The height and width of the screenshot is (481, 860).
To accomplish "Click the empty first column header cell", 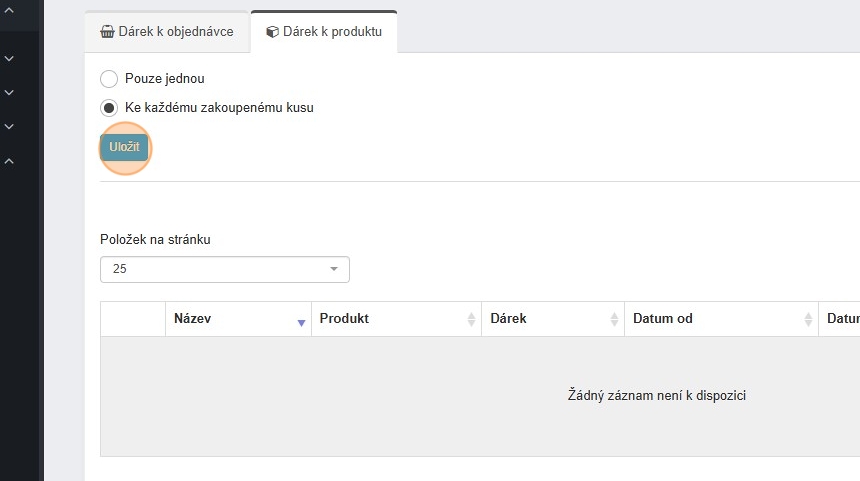I will [x=133, y=319].
